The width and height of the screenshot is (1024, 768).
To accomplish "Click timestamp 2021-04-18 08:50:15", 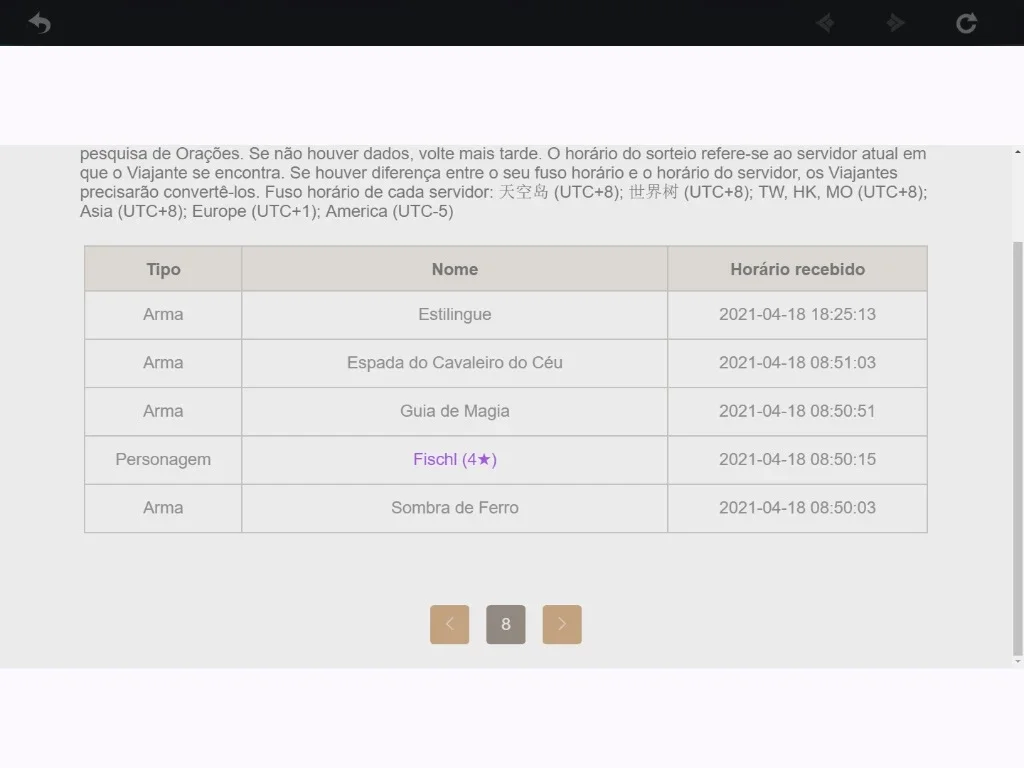I will (x=797, y=459).
